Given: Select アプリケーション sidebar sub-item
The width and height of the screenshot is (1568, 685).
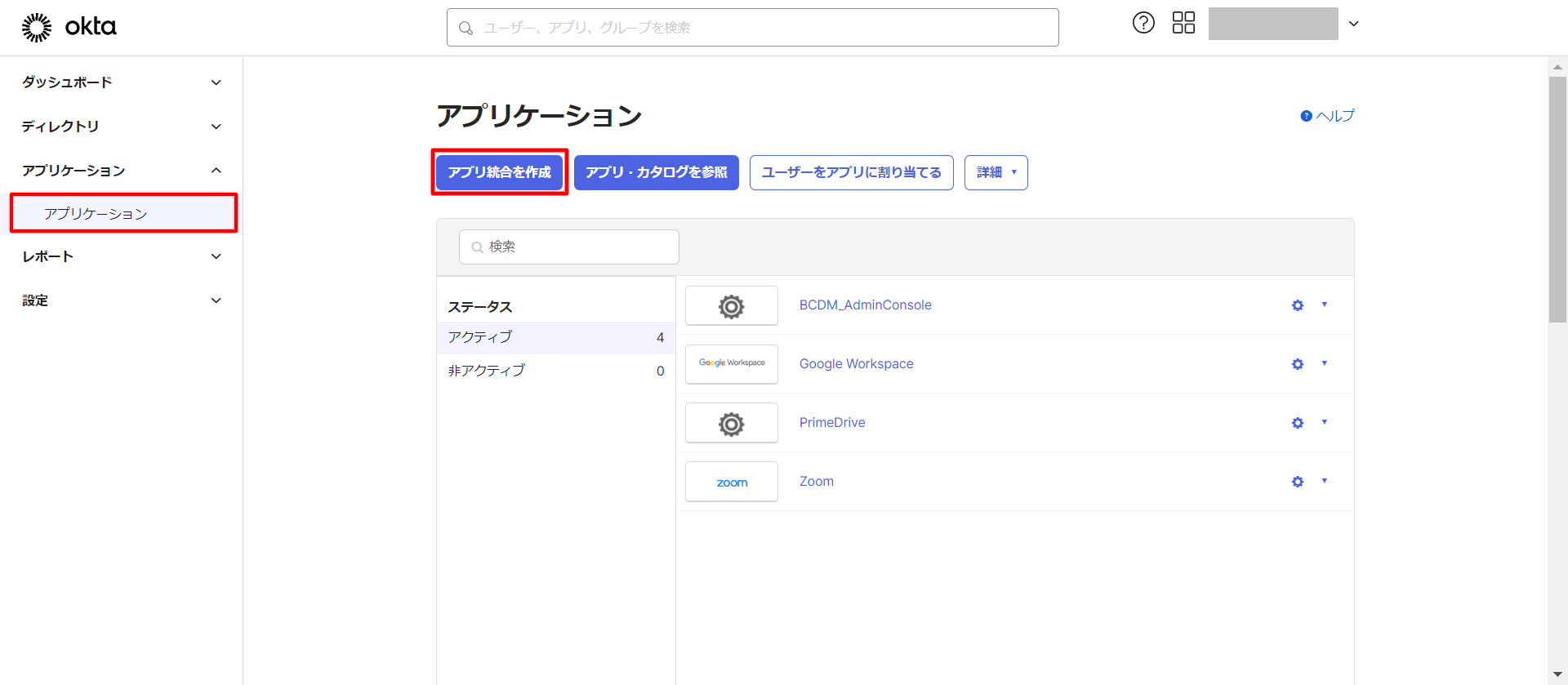Looking at the screenshot, I should (x=124, y=214).
